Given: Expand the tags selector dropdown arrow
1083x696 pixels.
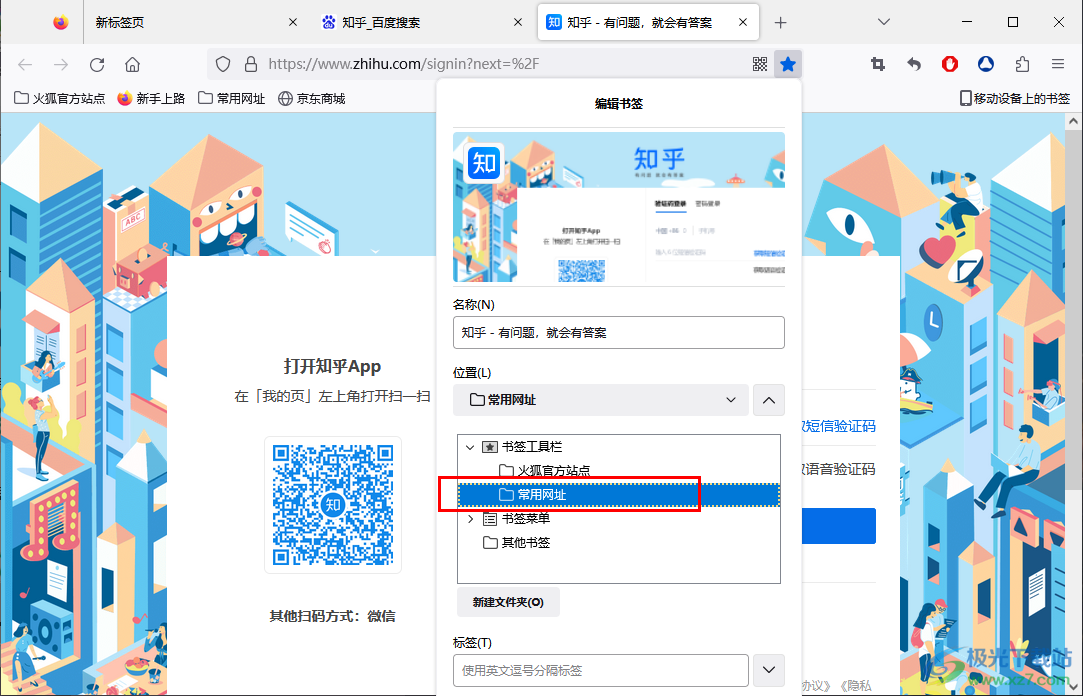Looking at the screenshot, I should 769,670.
